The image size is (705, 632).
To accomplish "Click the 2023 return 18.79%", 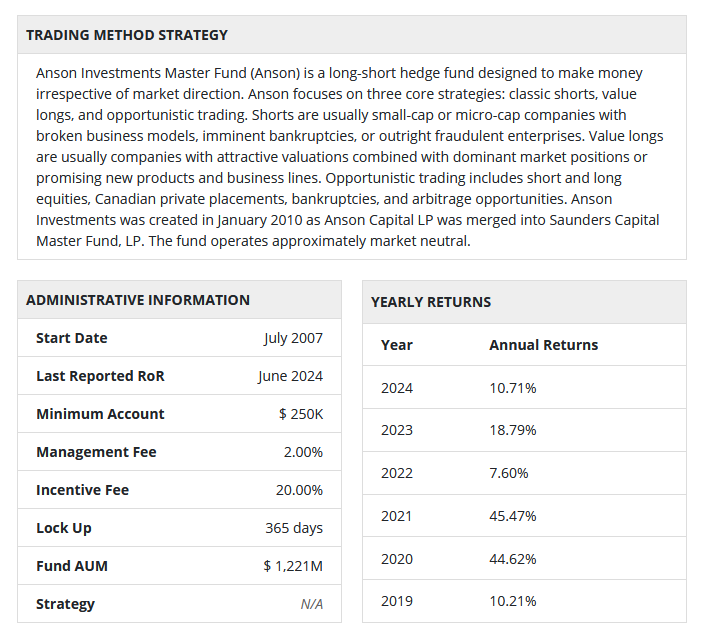I will pyautogui.click(x=513, y=430).
